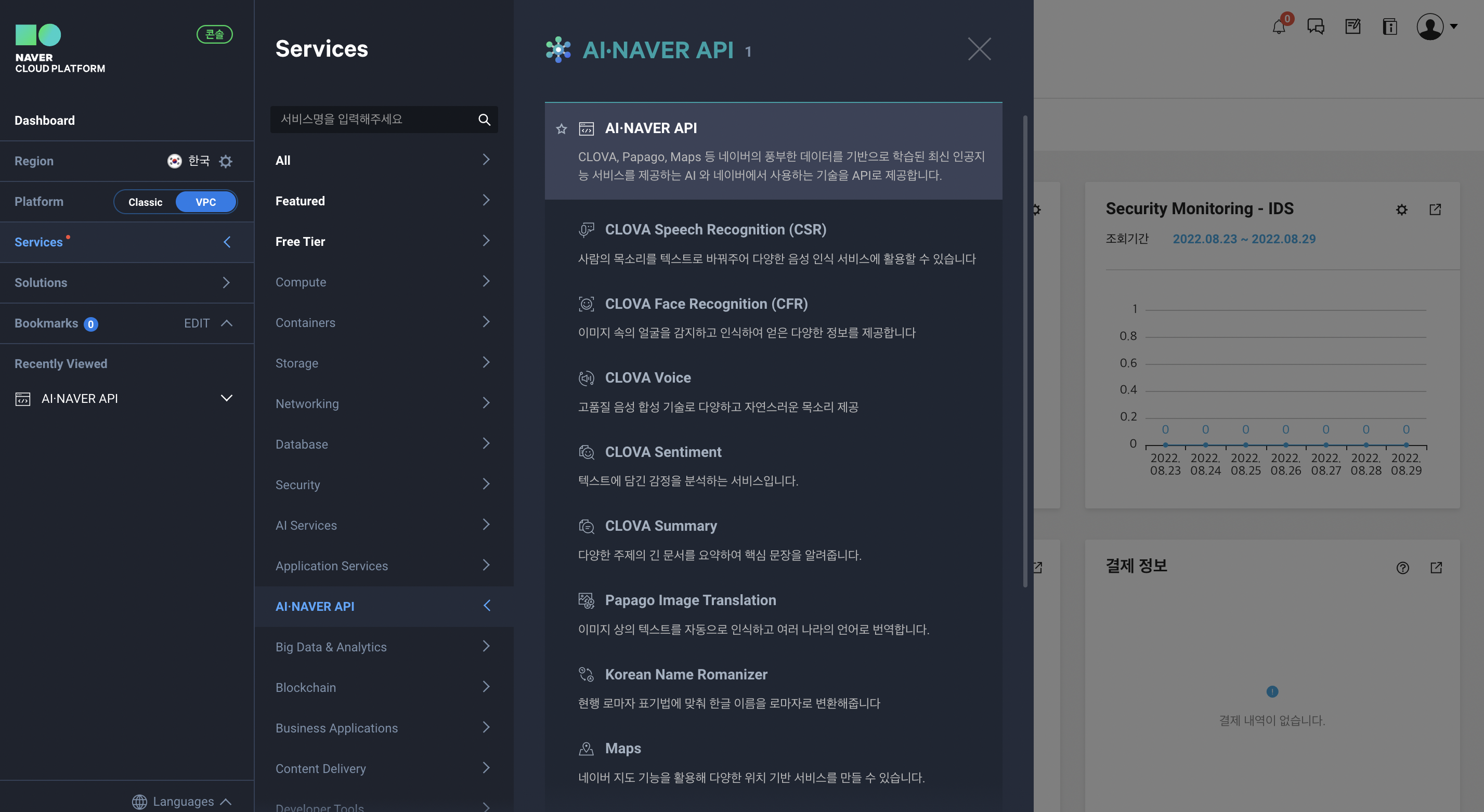Click the Bookmarks EDIT button
The height and width of the screenshot is (812, 1484).
click(197, 323)
